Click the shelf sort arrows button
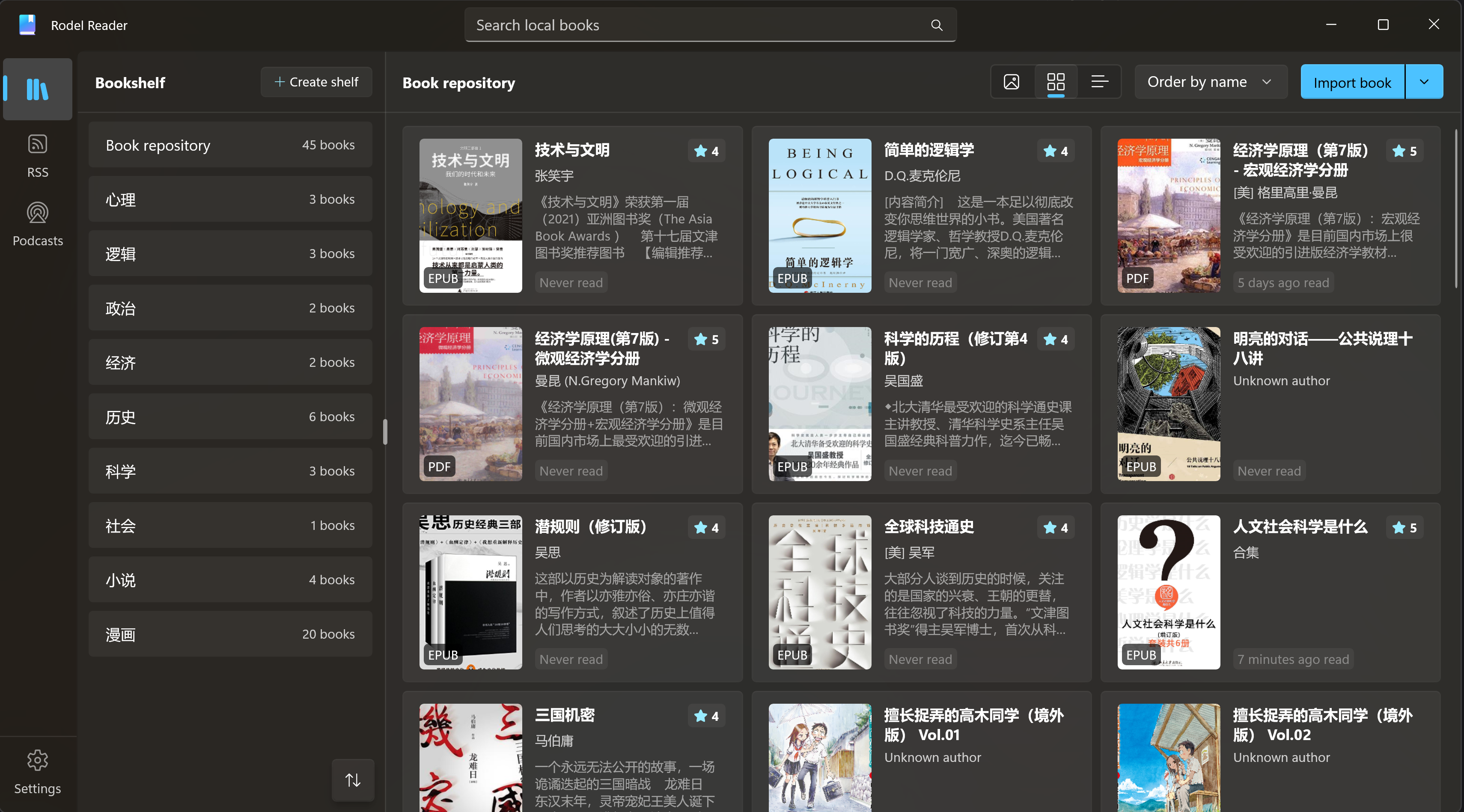 (353, 780)
